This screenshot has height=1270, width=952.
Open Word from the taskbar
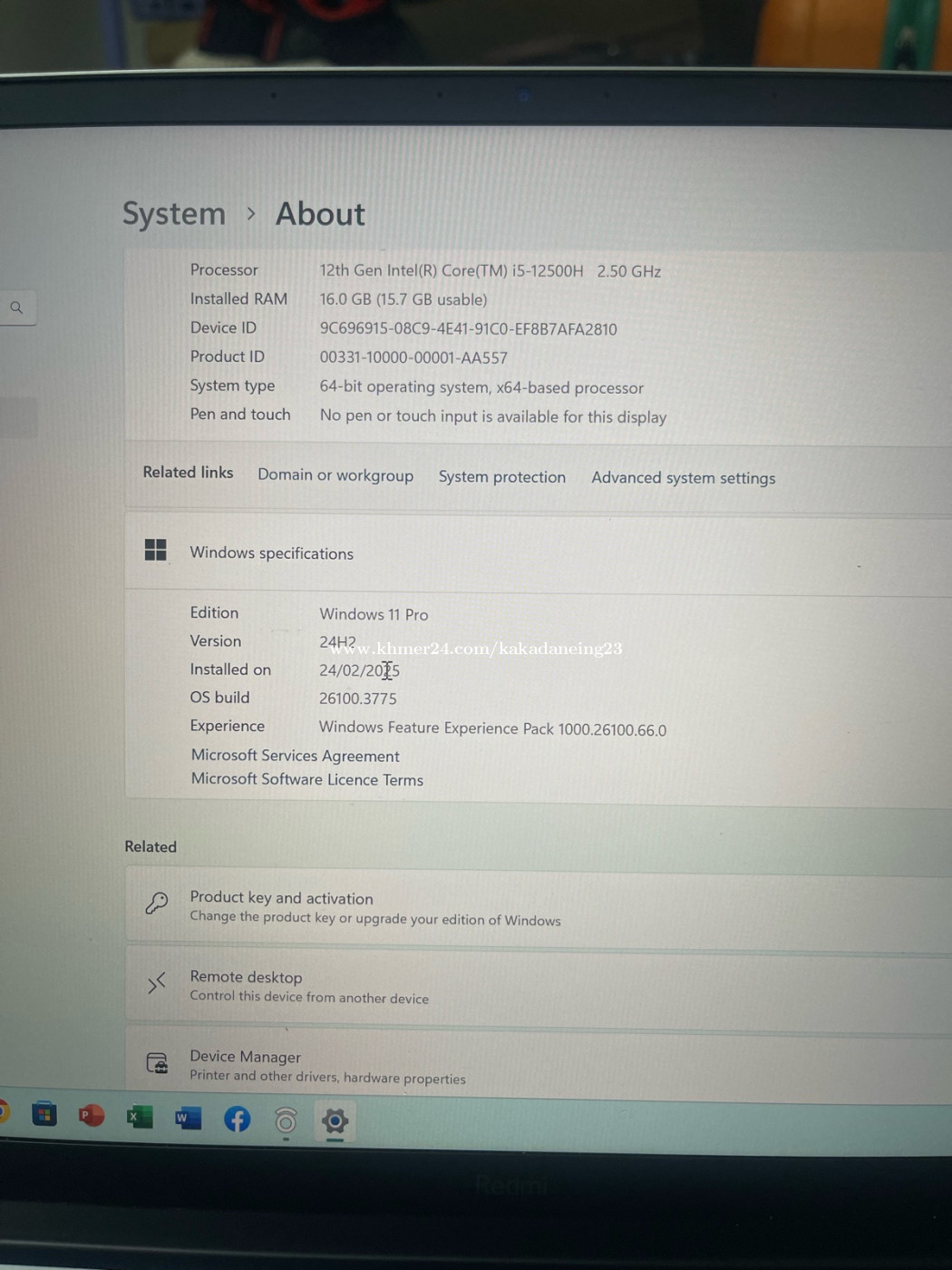188,1118
